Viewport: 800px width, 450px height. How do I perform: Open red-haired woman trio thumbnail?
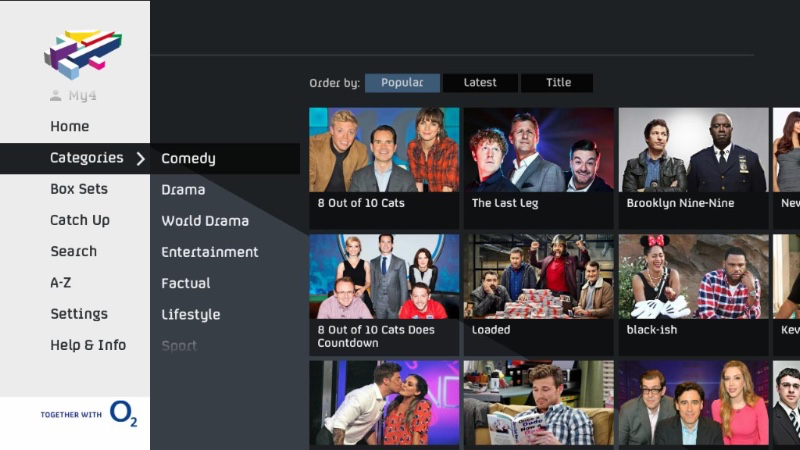click(694, 403)
